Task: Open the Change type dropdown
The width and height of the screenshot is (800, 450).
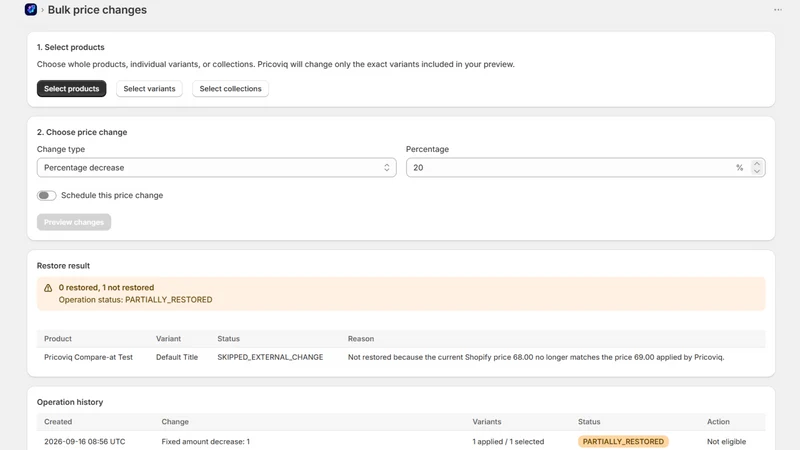Action: (216, 167)
